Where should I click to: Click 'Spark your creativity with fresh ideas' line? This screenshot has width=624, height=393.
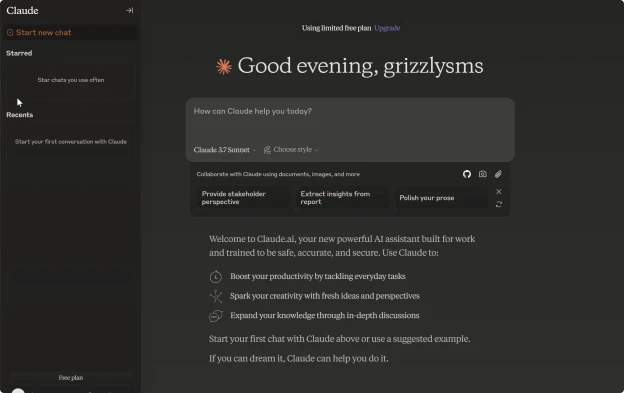(325, 296)
